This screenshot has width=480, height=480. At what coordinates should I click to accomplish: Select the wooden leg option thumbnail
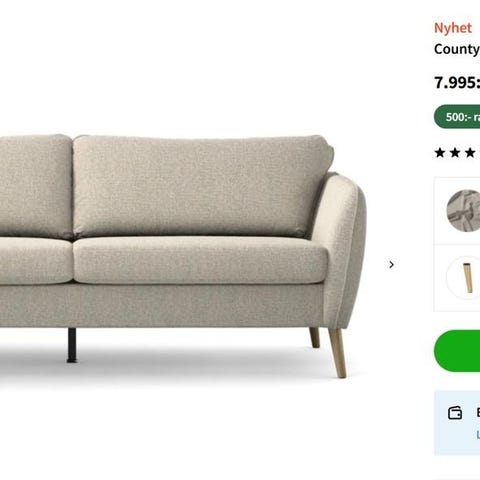tap(464, 277)
